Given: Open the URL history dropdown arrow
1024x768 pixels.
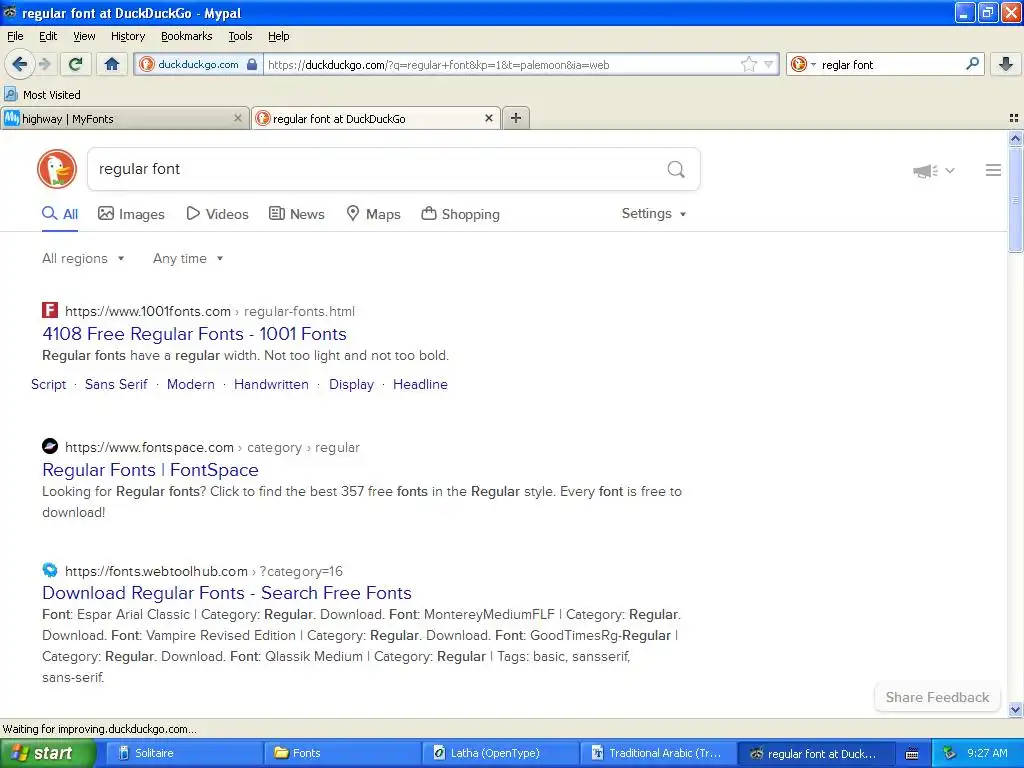Looking at the screenshot, I should tap(768, 64).
